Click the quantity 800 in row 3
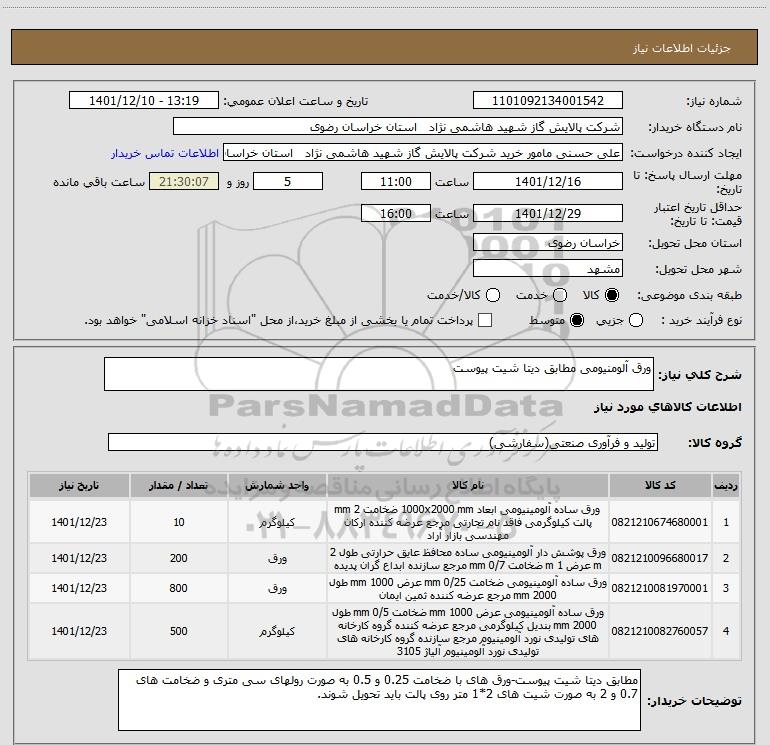This screenshot has width=770, height=745. 179,588
